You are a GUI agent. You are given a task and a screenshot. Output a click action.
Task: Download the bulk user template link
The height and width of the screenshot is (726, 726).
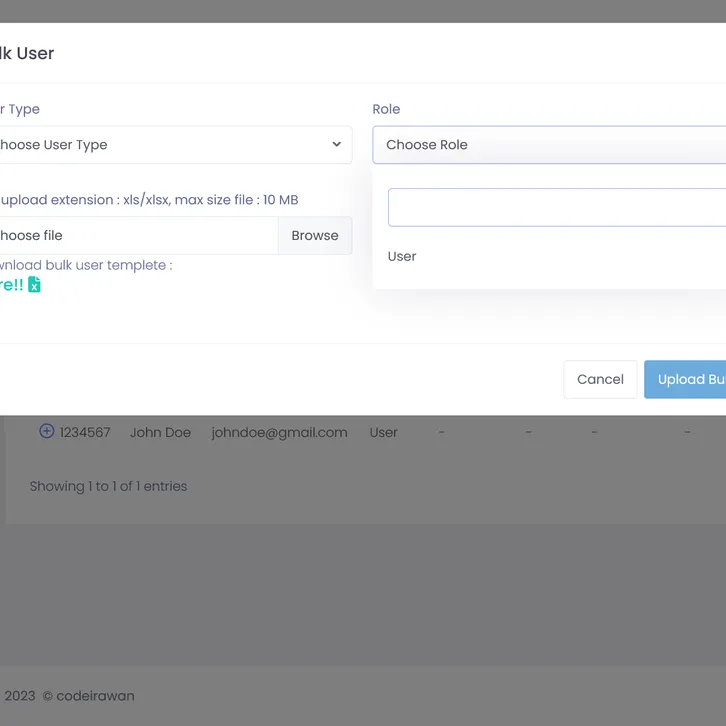click(x=10, y=285)
